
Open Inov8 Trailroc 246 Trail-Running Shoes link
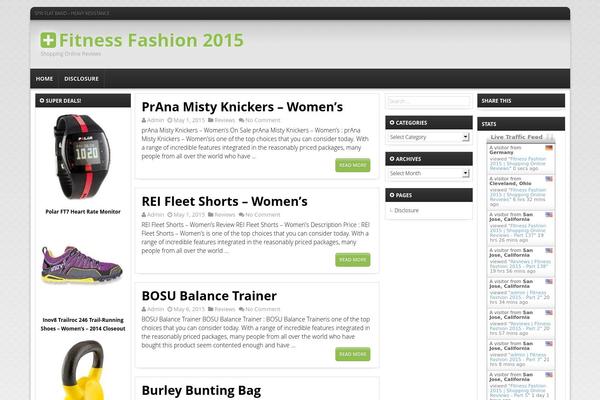point(83,324)
